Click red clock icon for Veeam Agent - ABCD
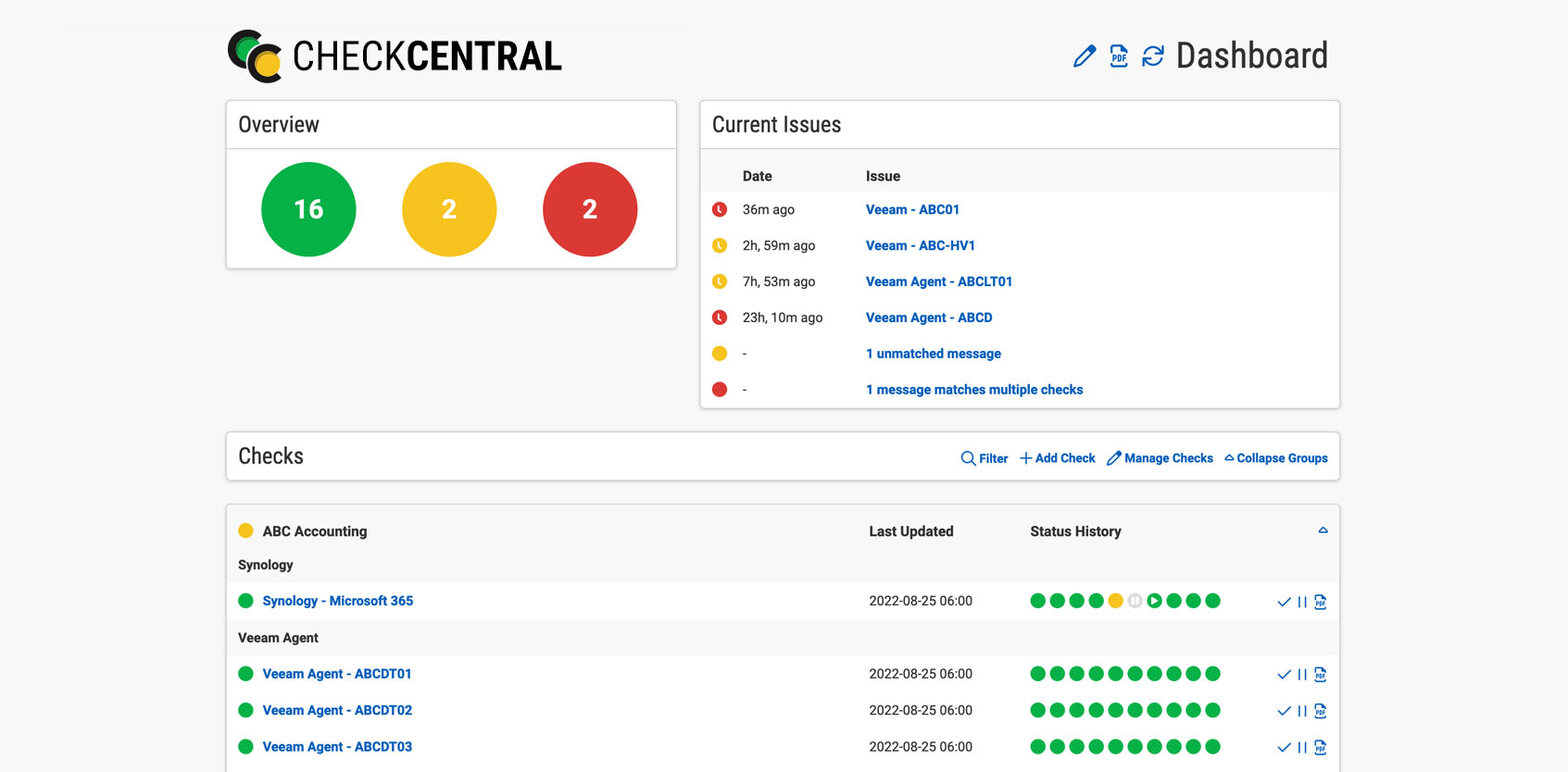1568x772 pixels. [720, 318]
